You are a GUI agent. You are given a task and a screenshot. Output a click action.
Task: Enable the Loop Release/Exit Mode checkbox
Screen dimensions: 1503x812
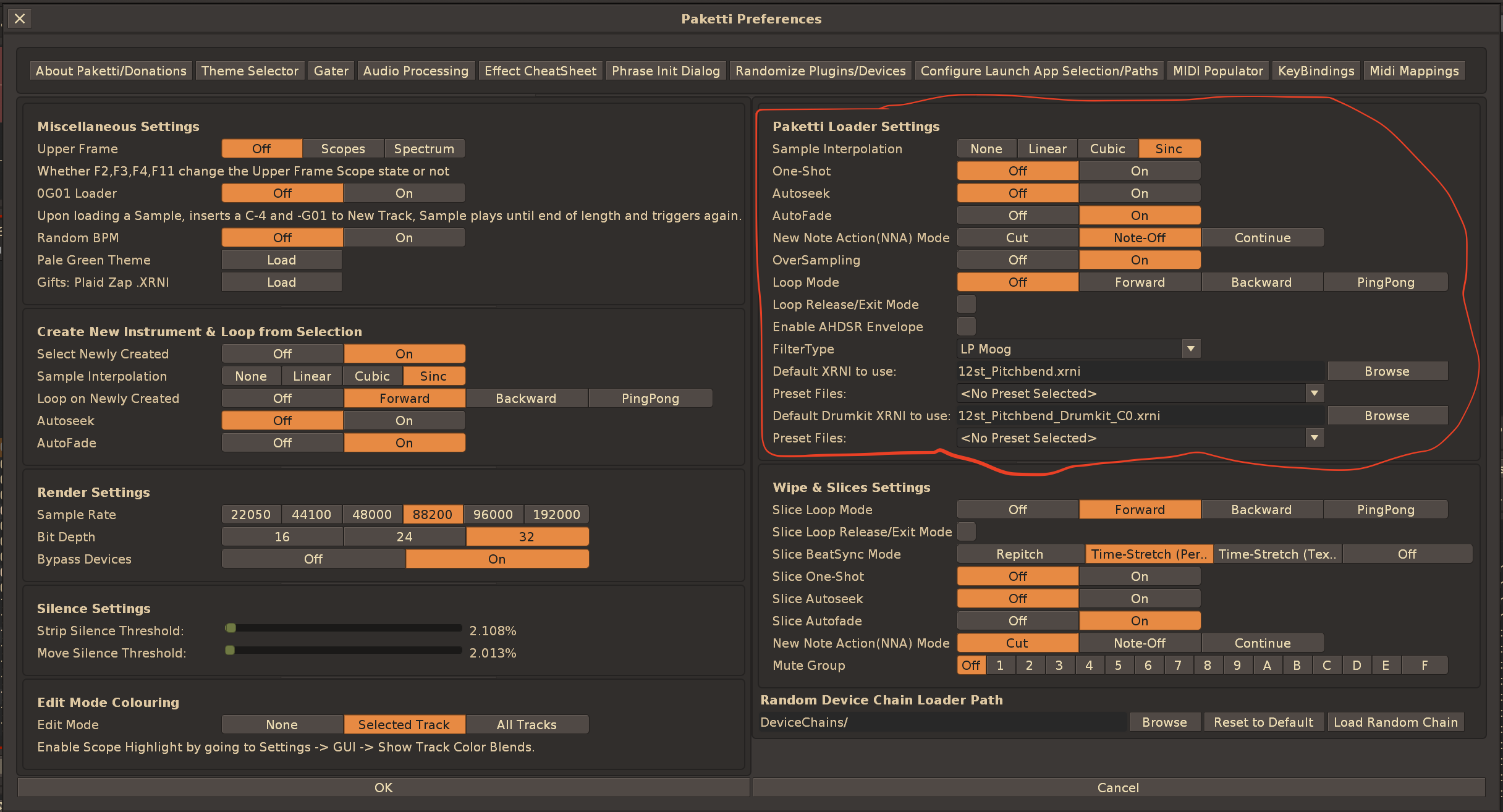coord(966,304)
